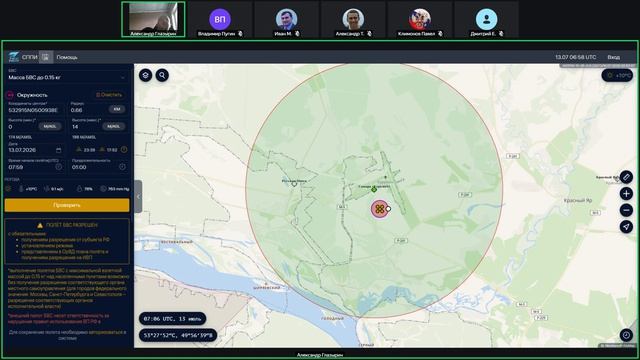Open time picker for flight start time
The height and width of the screenshot is (360, 640).
point(58,167)
